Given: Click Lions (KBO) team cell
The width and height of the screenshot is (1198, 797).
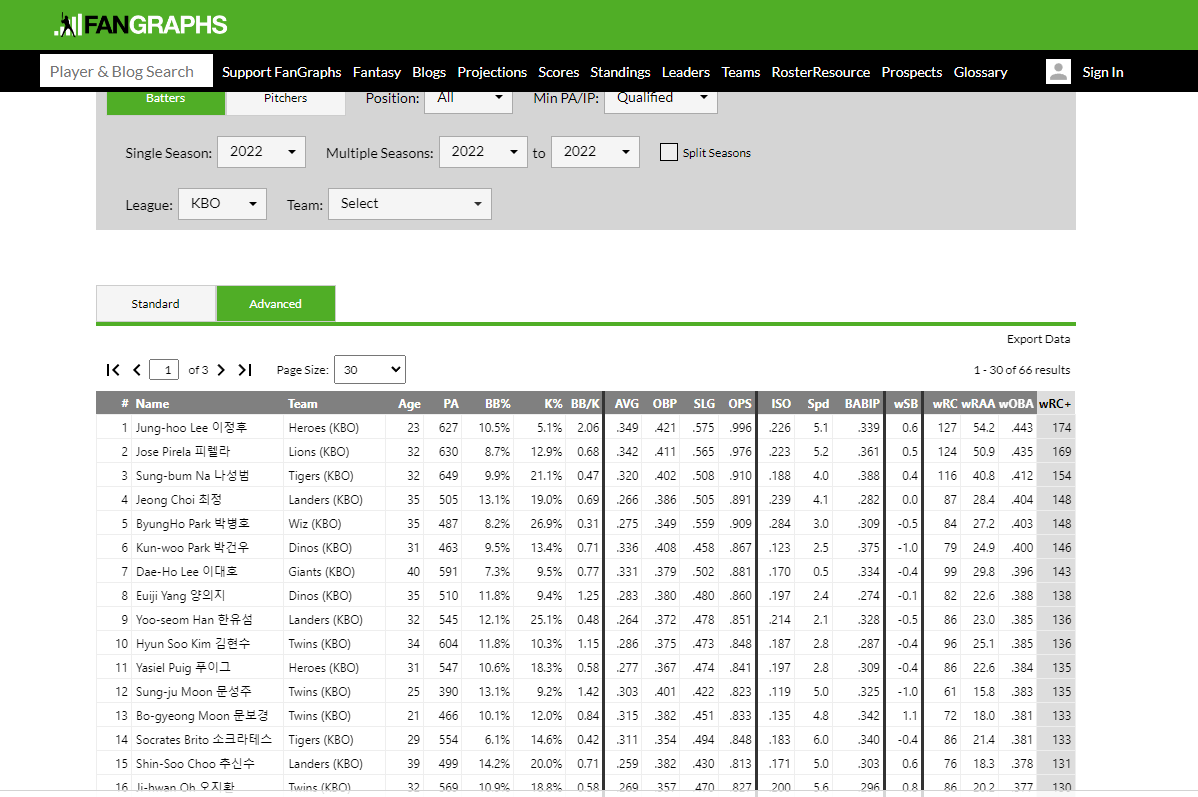Looking at the screenshot, I should (x=319, y=452).
